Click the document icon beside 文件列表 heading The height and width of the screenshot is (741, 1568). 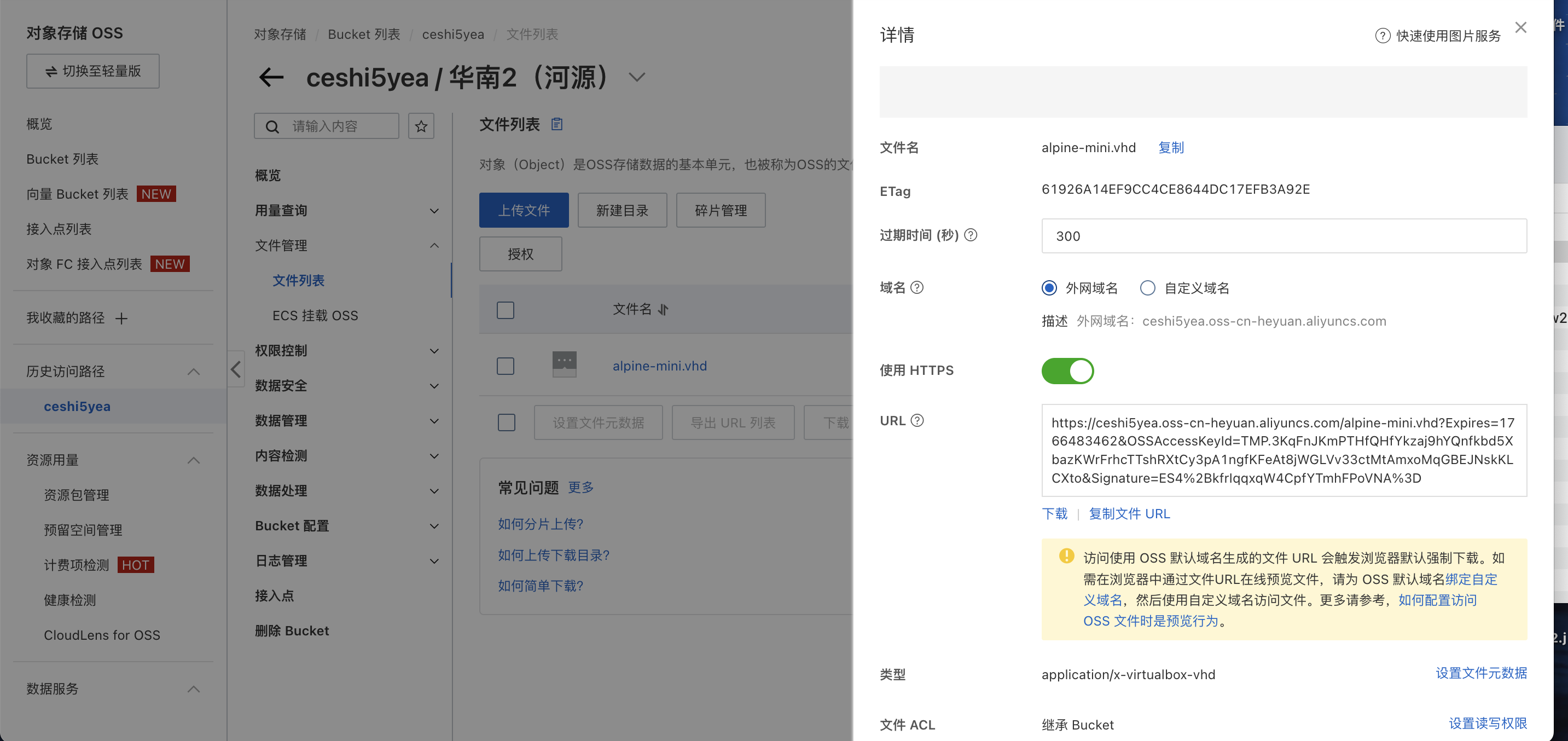[556, 124]
